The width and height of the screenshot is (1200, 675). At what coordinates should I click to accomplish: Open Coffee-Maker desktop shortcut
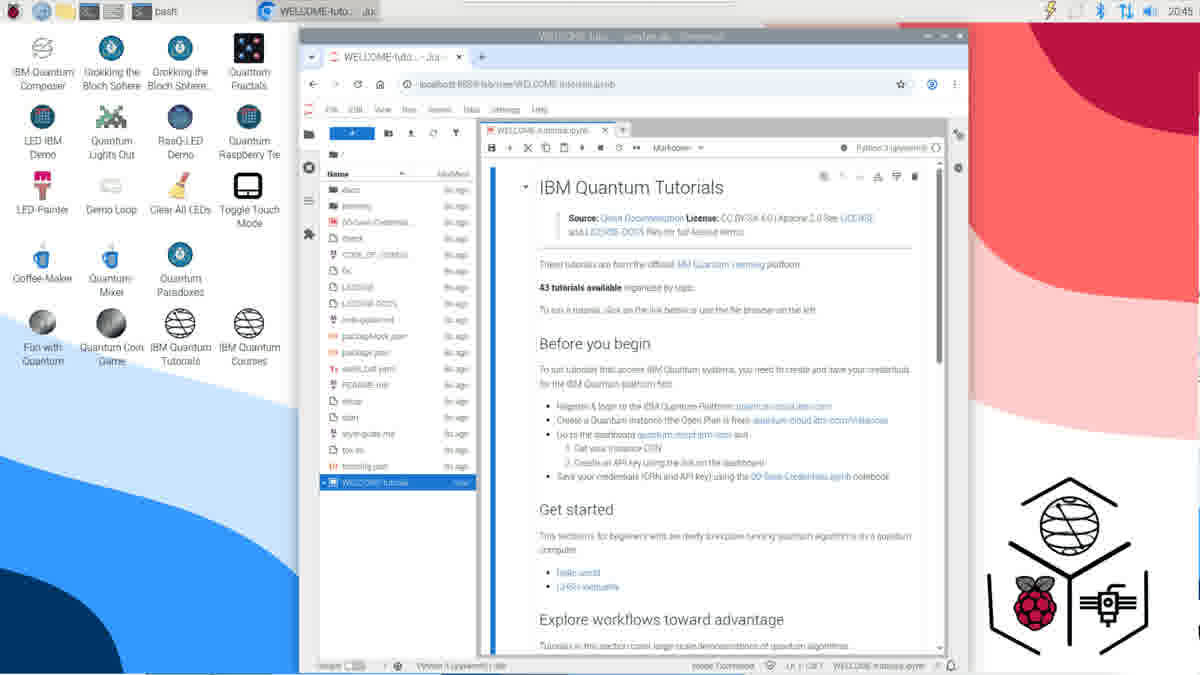(x=43, y=264)
